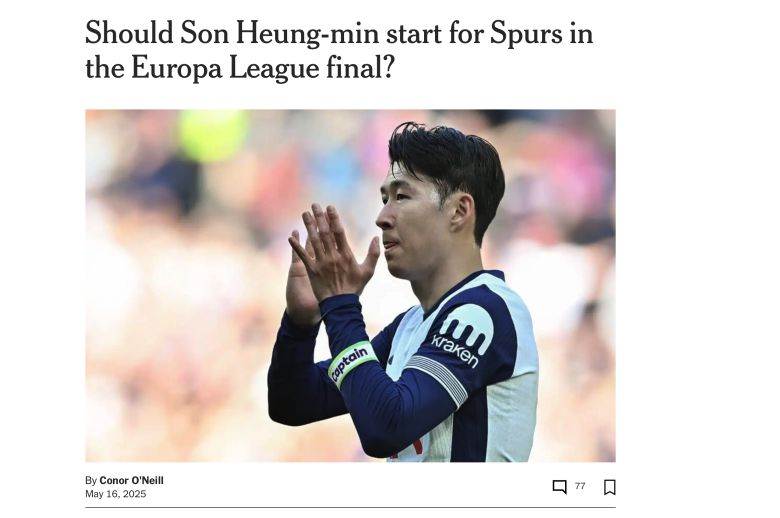This screenshot has height=518, width=780.
Task: Click the kraken squid logo above the wordmark
Action: 467,326
